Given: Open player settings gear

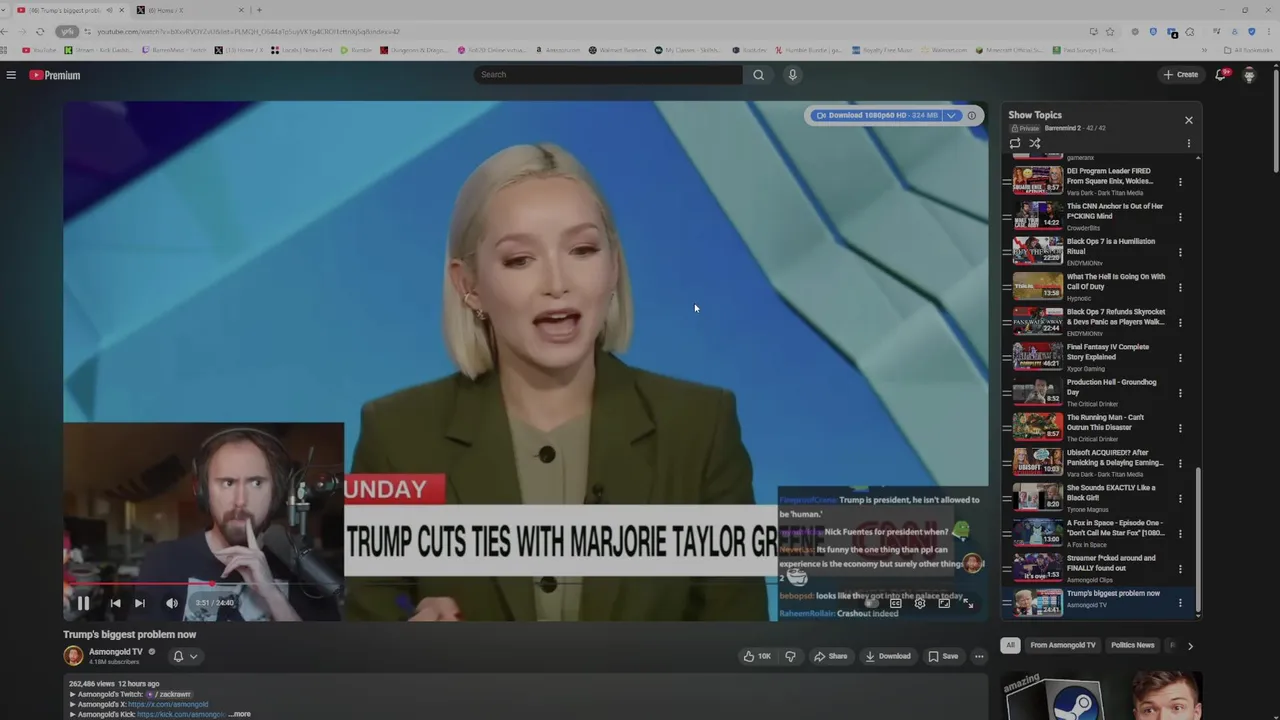Looking at the screenshot, I should click(x=920, y=603).
